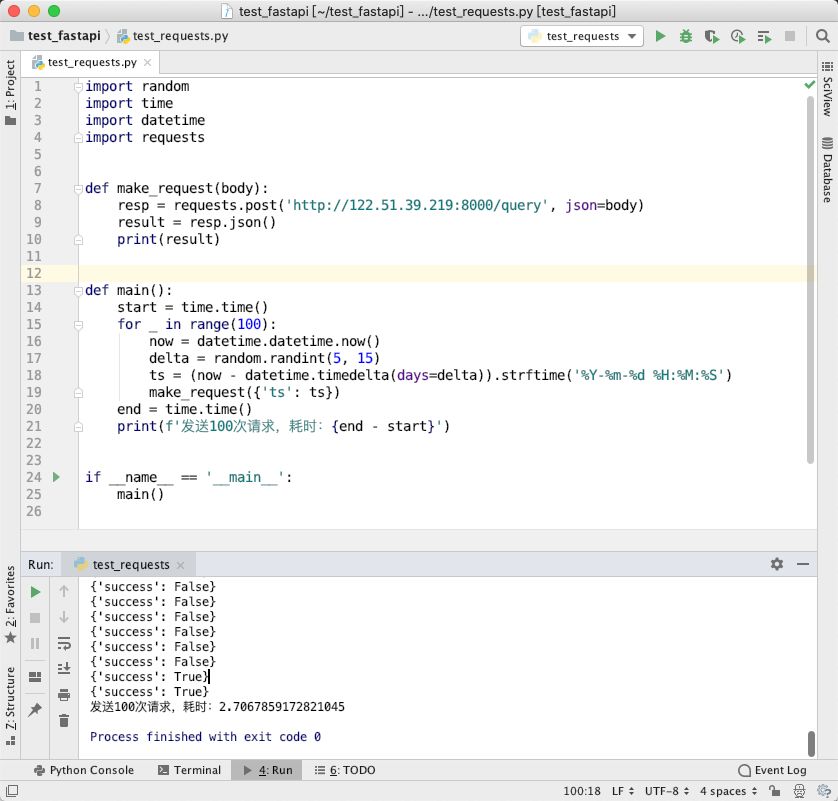Click the URL string on line 8
838x801 pixels.
pyautogui.click(x=417, y=205)
